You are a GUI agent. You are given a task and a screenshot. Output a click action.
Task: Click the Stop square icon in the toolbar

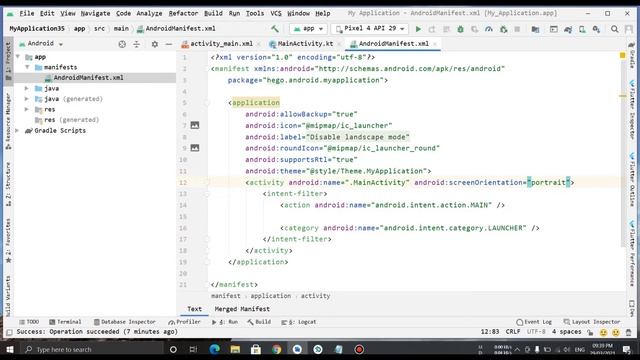(x=517, y=29)
